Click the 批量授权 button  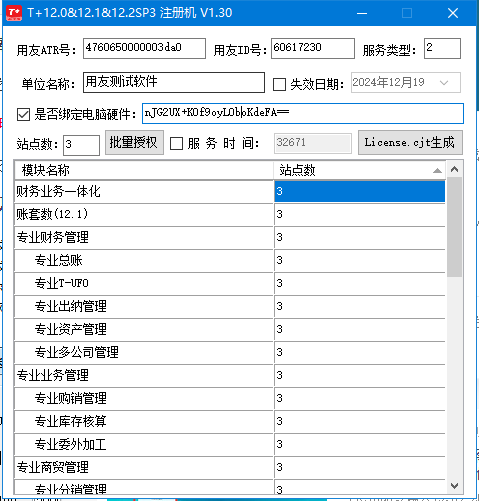click(x=134, y=143)
